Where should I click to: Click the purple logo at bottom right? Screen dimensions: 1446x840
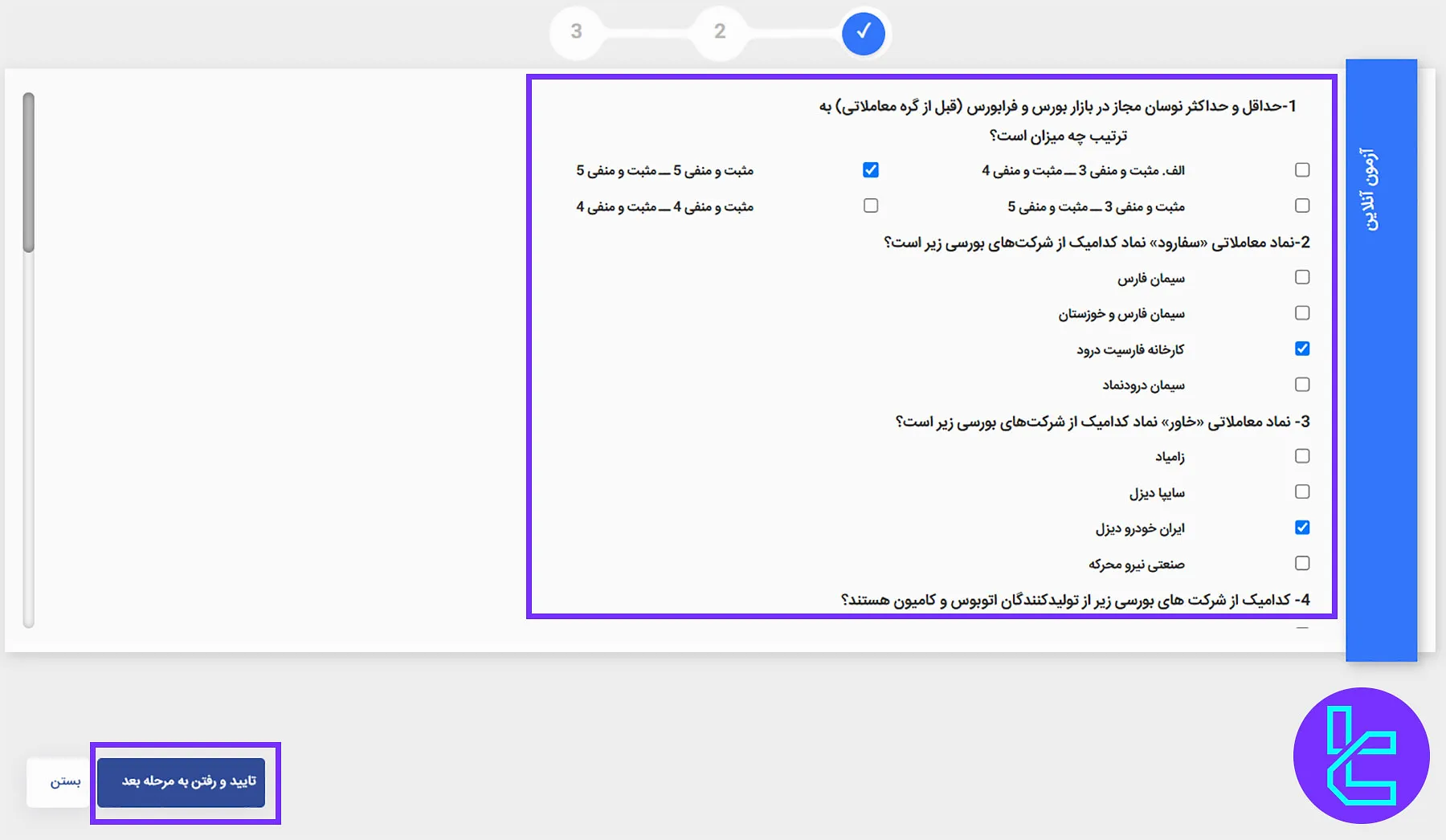1362,755
